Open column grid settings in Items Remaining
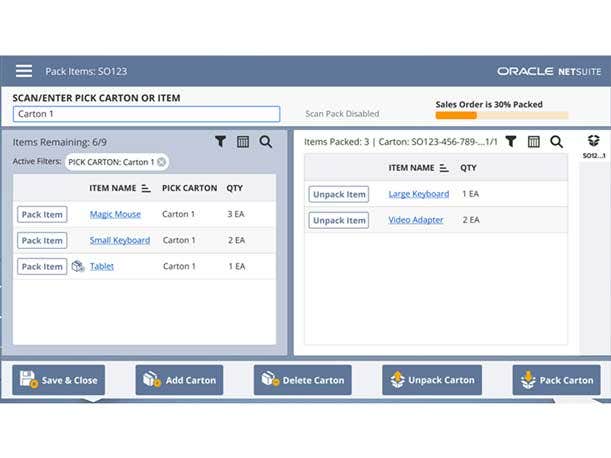Screen dimensions: 611x458 243,142
